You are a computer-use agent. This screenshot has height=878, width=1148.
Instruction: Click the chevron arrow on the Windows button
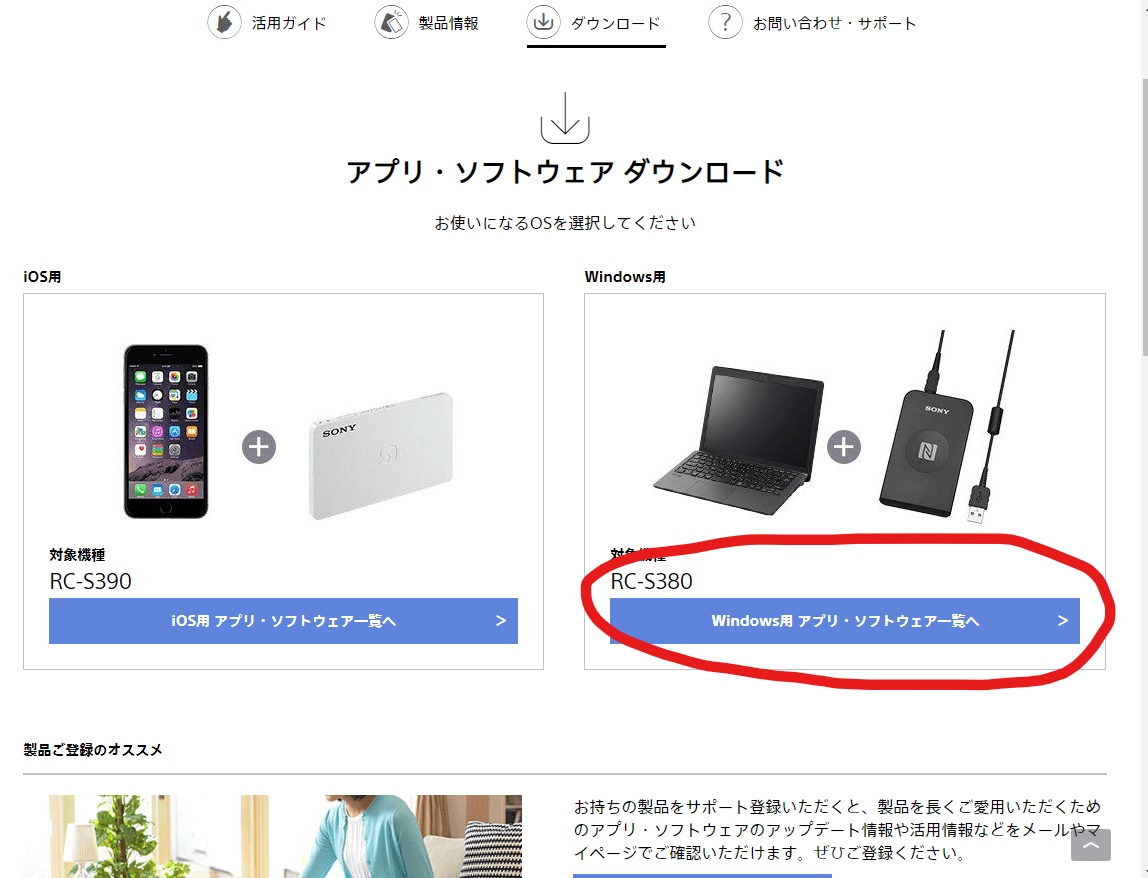[1062, 621]
